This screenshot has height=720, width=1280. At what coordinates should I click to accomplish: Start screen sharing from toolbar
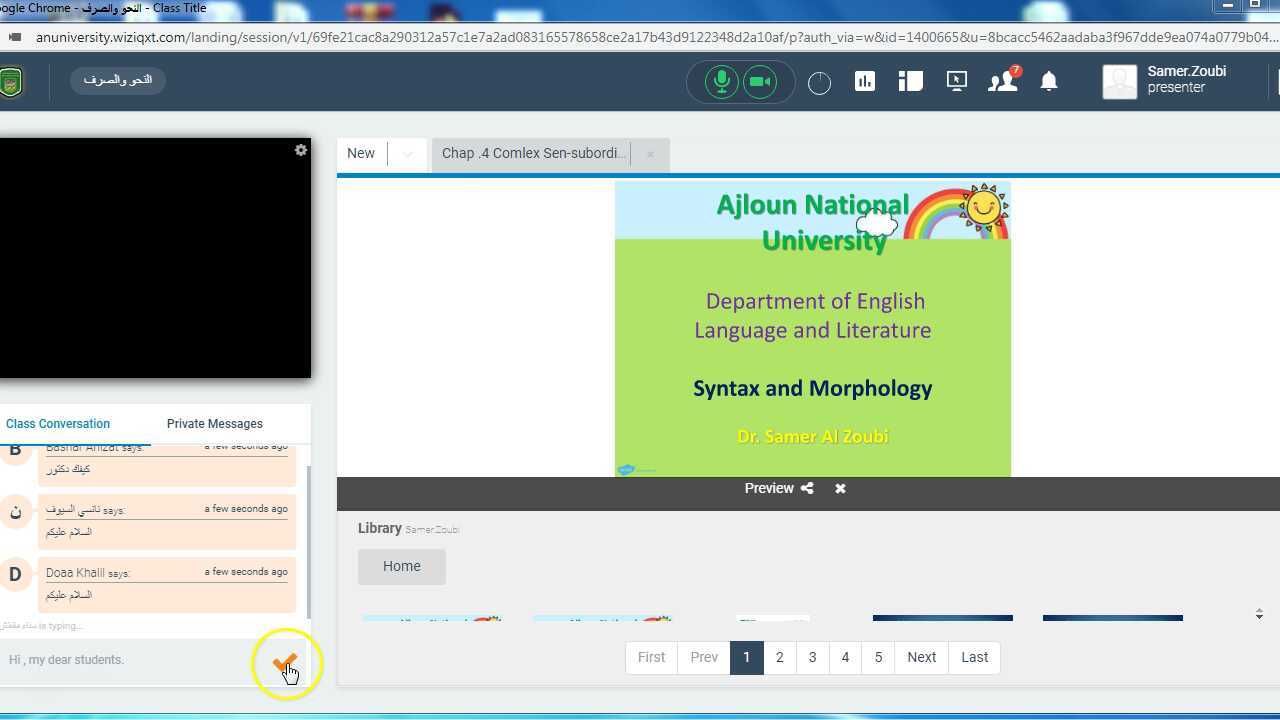click(x=957, y=82)
